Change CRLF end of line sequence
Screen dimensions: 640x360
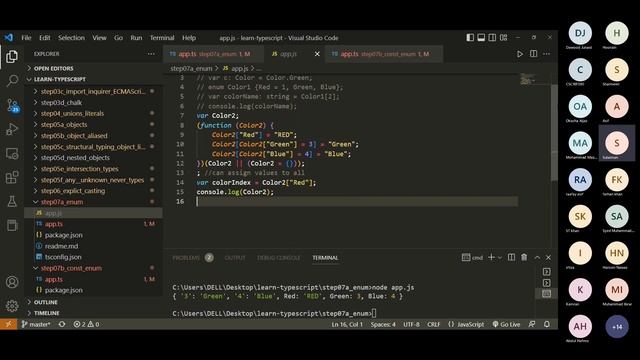pos(433,324)
